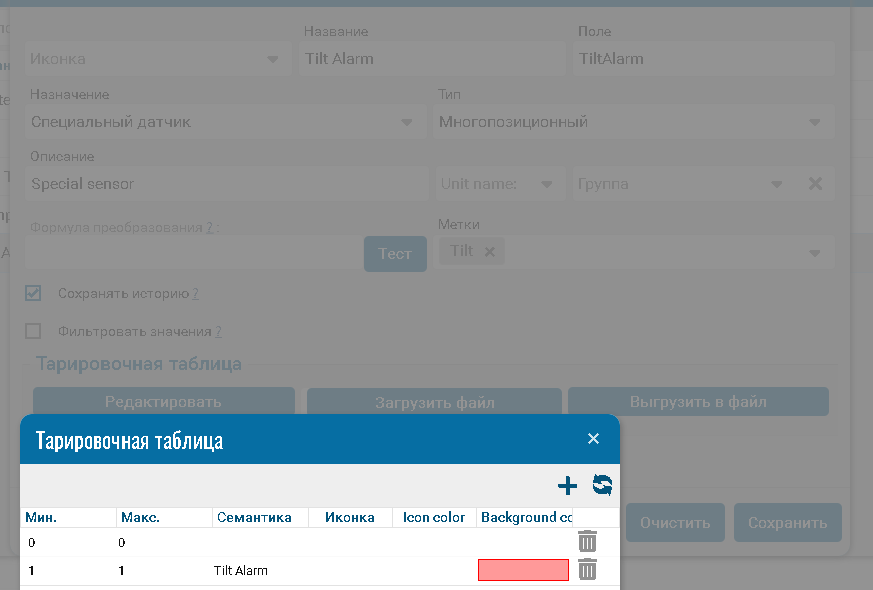Viewport: 873px width, 590px height.
Task: Enable Фильтровать значения checkbox
Action: point(34,331)
